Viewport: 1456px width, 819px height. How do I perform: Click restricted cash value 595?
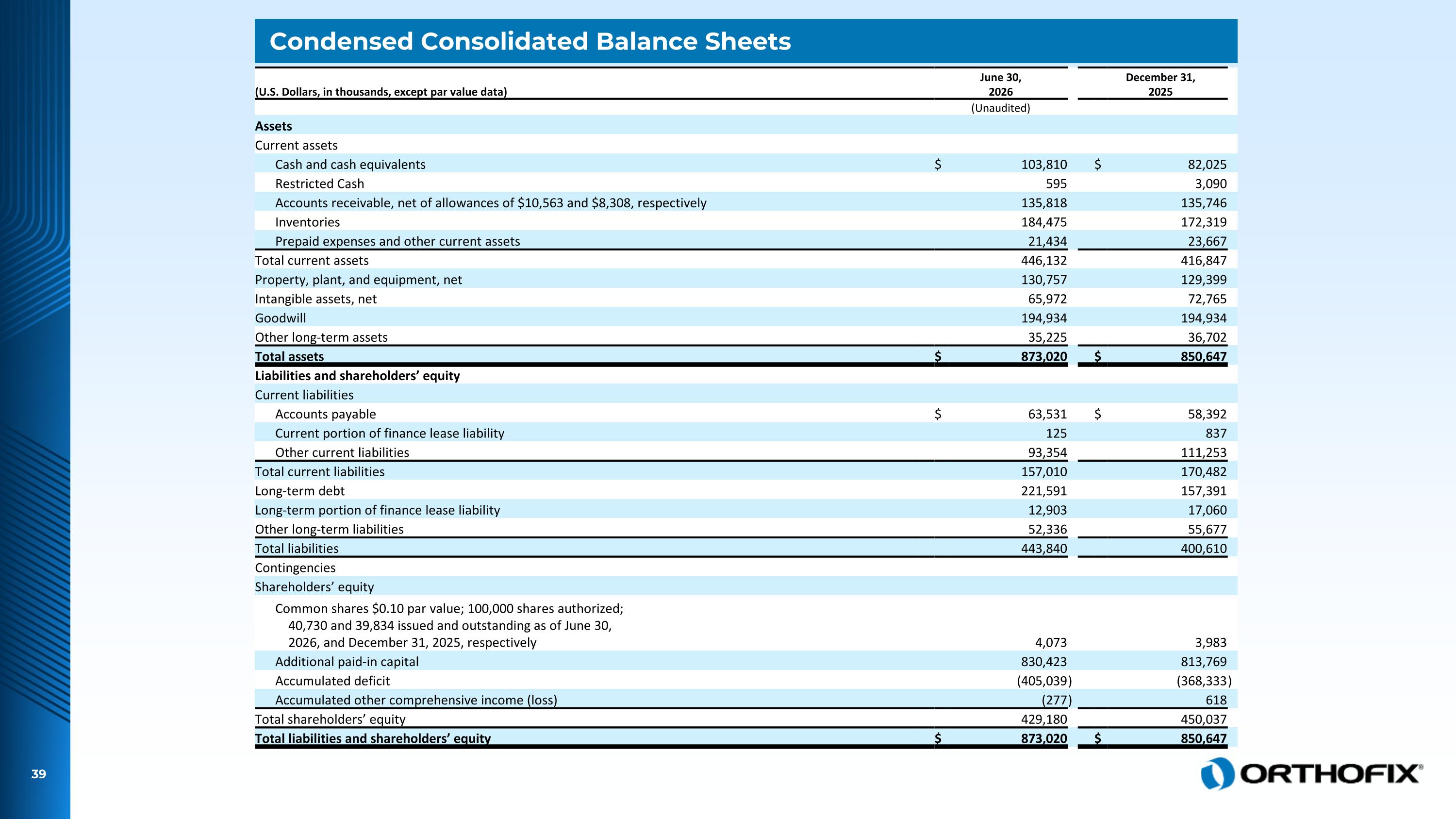pos(1056,184)
